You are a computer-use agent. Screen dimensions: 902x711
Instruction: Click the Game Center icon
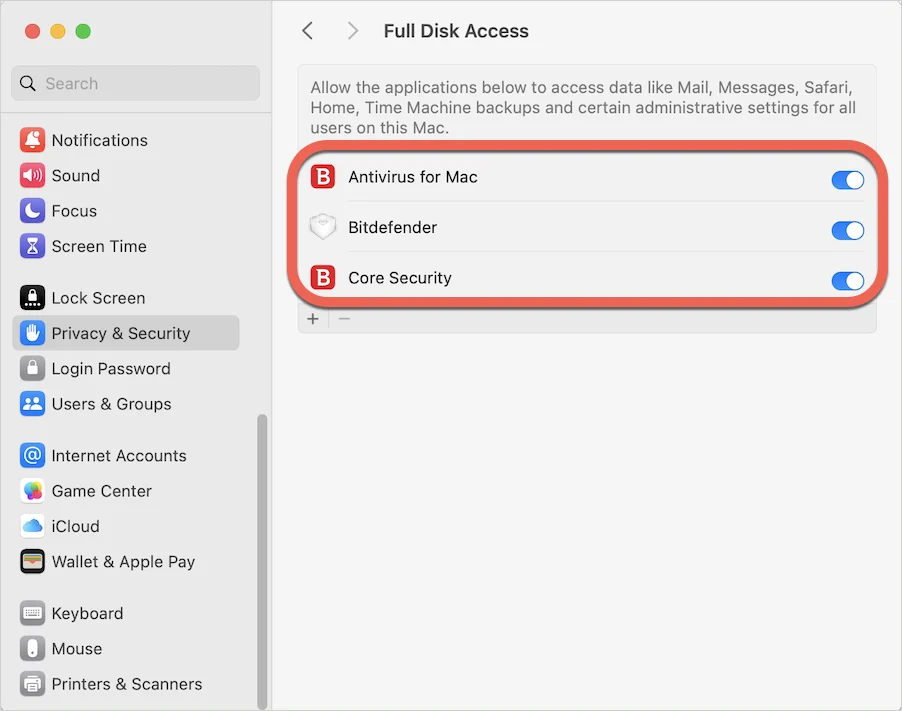(32, 491)
